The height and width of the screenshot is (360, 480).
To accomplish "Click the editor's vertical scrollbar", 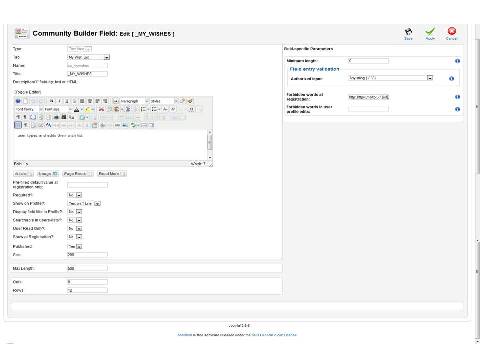I will (210, 145).
